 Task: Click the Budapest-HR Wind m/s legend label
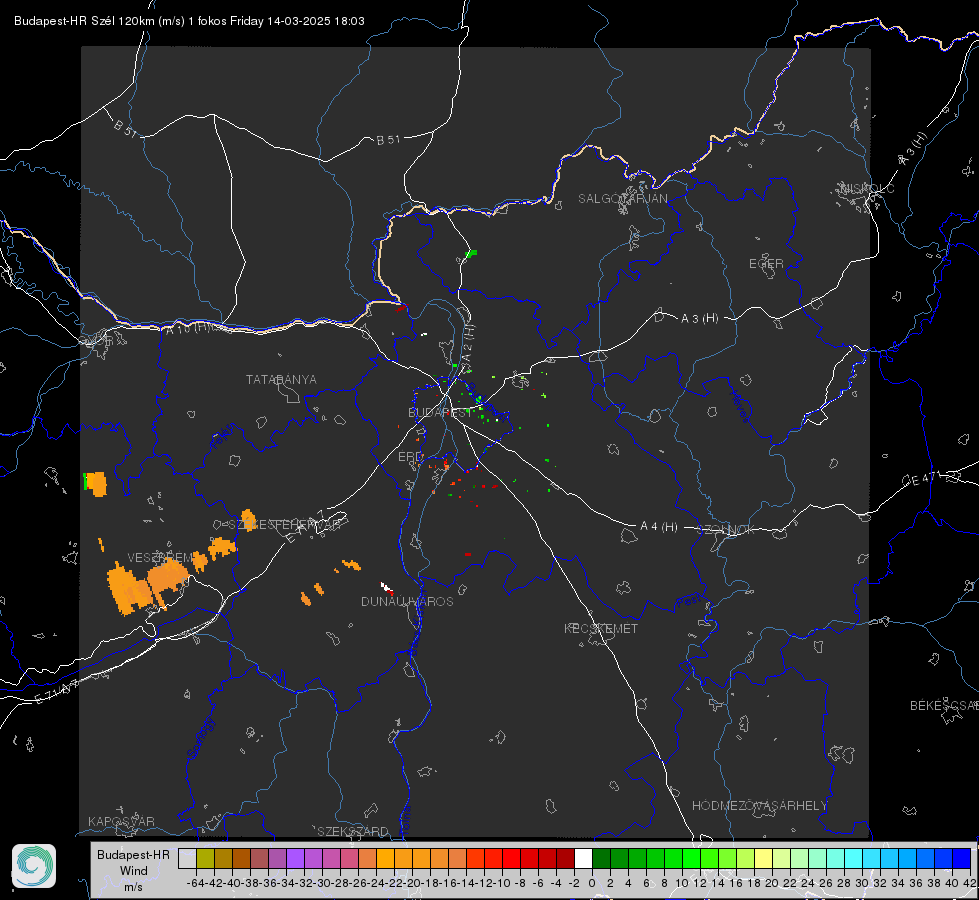tap(134, 870)
